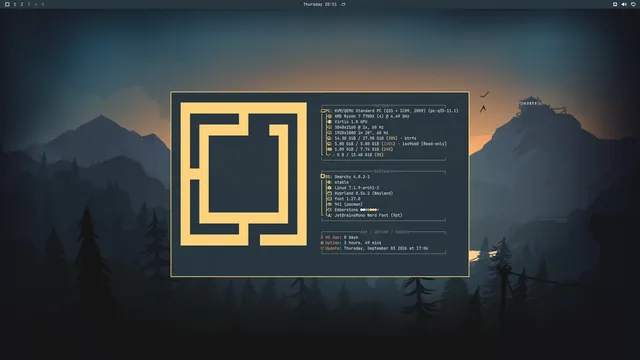Screen dimensions: 640x360
Task: Switch to workspace 1
Action: 15,4
